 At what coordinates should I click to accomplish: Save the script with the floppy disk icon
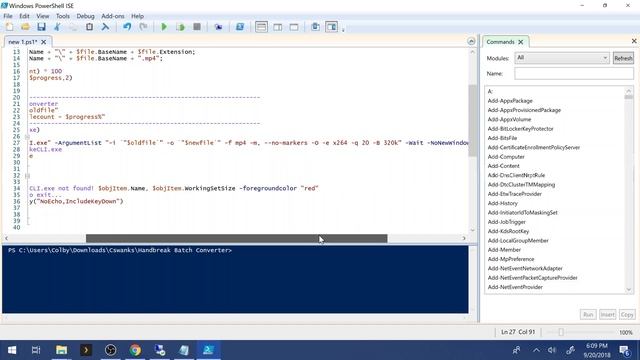pyautogui.click(x=41, y=27)
